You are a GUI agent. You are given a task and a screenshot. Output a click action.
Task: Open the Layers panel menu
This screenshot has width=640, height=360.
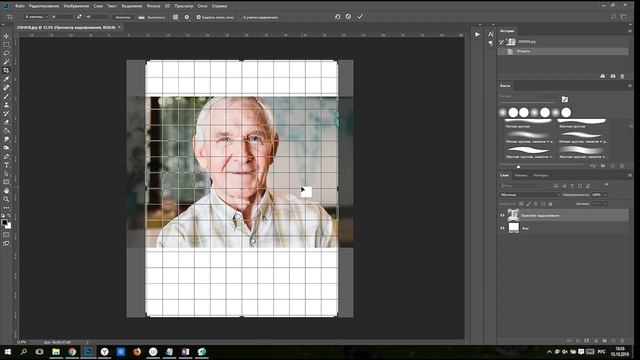[x=630, y=176]
